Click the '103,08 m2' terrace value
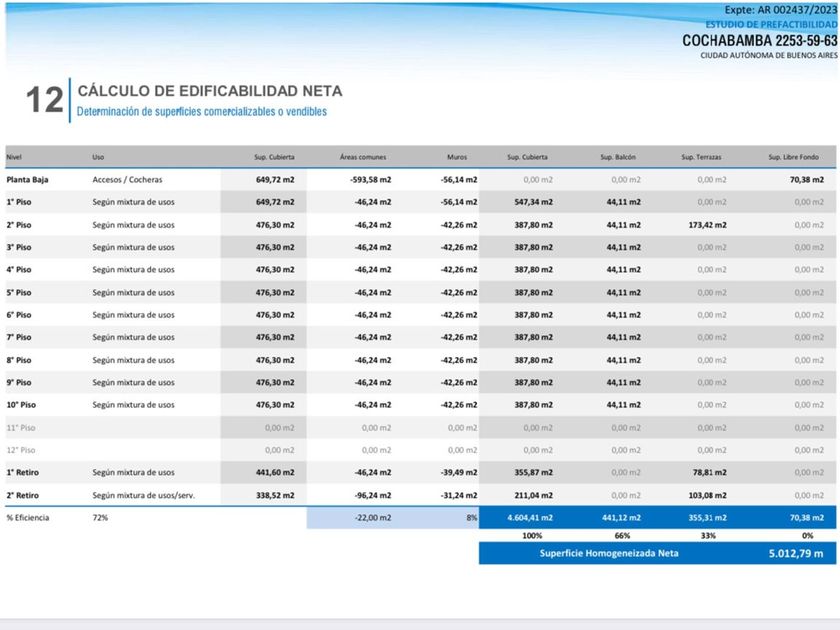The height and width of the screenshot is (630, 840). click(707, 496)
